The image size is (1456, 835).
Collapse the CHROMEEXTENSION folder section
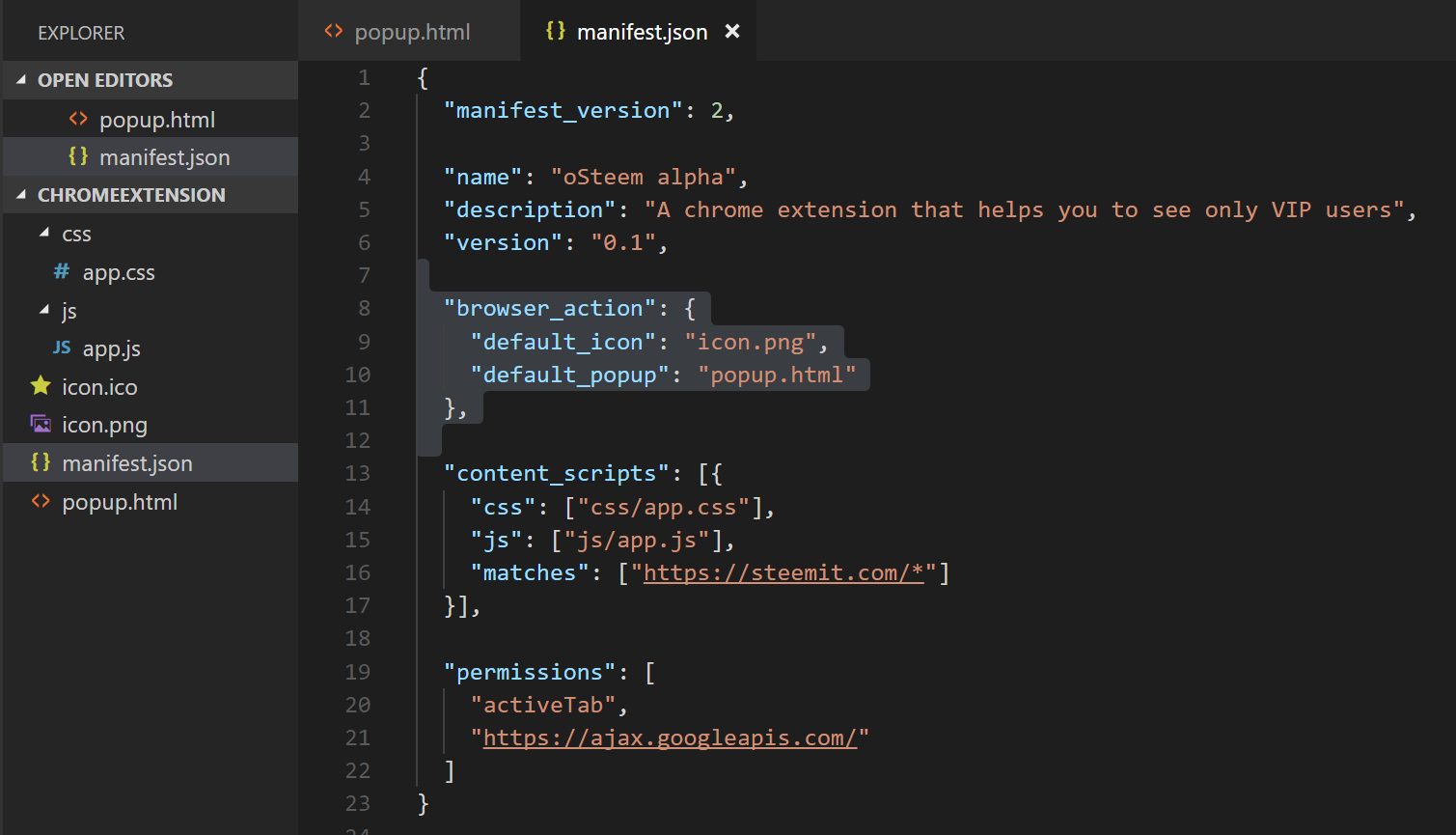(21, 195)
